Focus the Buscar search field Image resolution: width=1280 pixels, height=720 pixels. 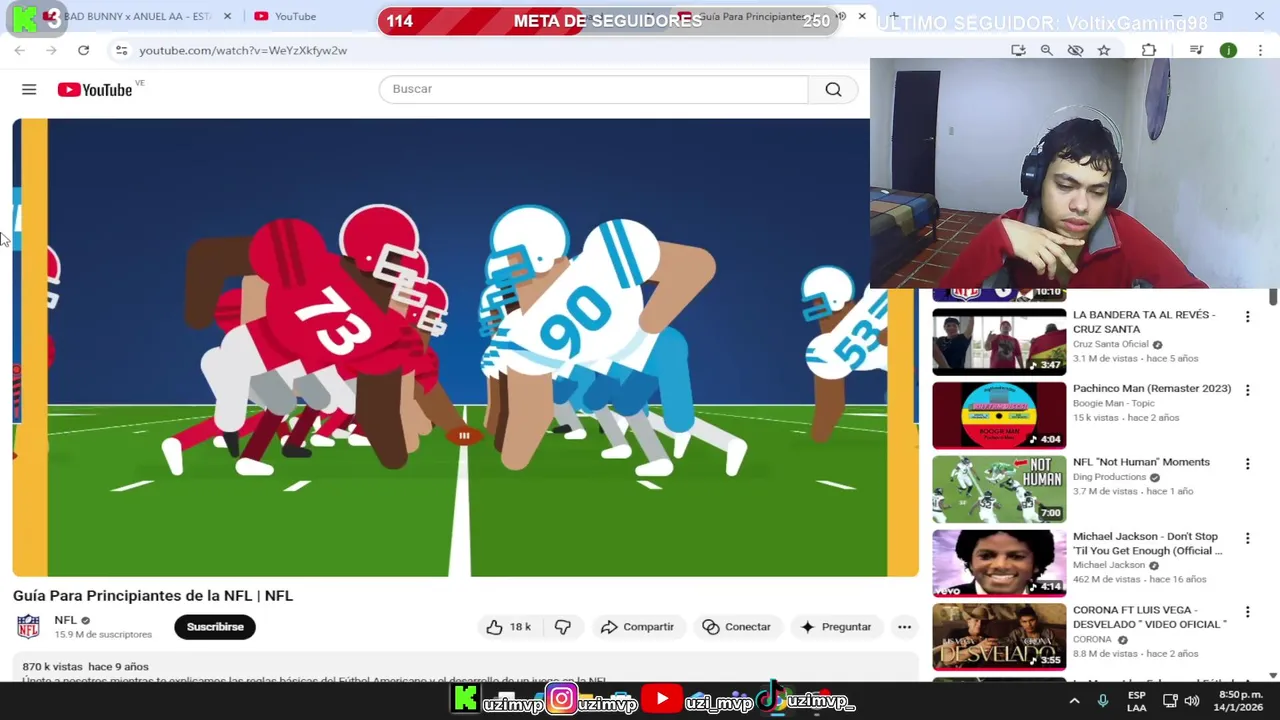(x=593, y=89)
